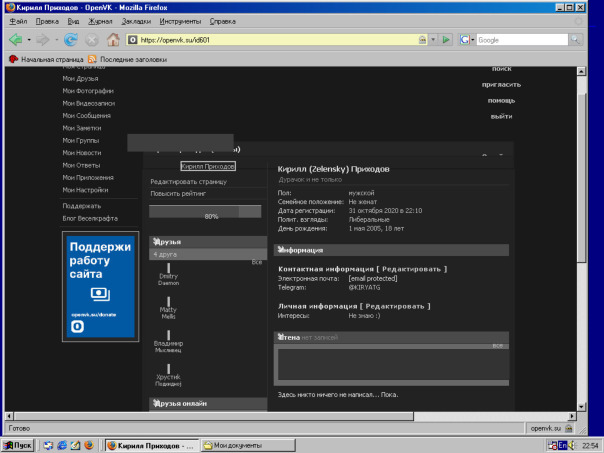
Task: Click the Go arrow beside the address bar
Action: 446,40
